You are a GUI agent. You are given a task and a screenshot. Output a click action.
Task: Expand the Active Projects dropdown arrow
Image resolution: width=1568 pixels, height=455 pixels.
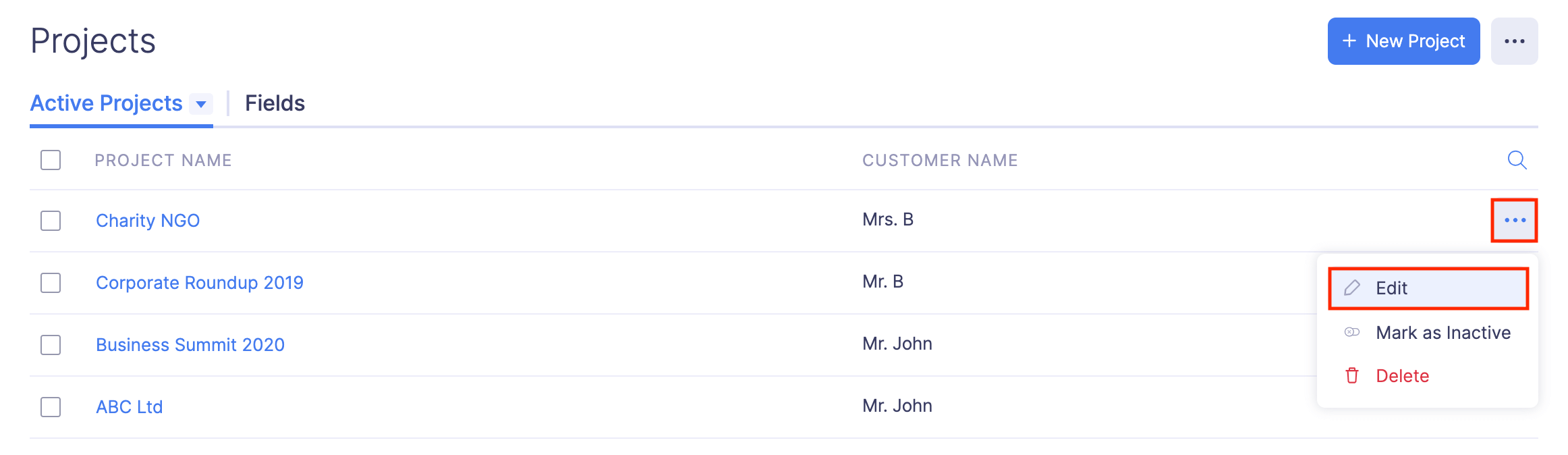pyautogui.click(x=201, y=104)
